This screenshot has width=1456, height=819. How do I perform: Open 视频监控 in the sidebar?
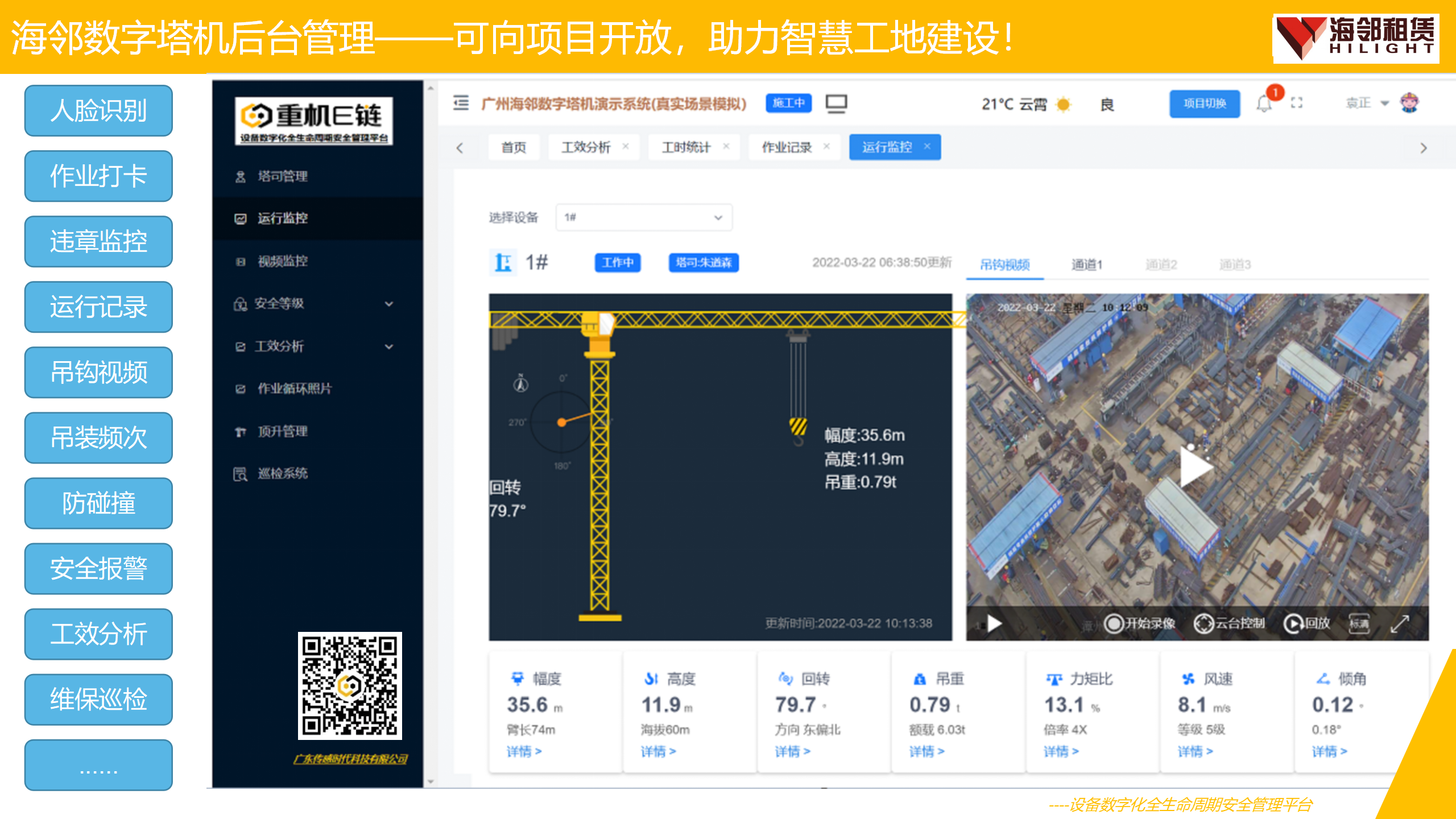283,261
